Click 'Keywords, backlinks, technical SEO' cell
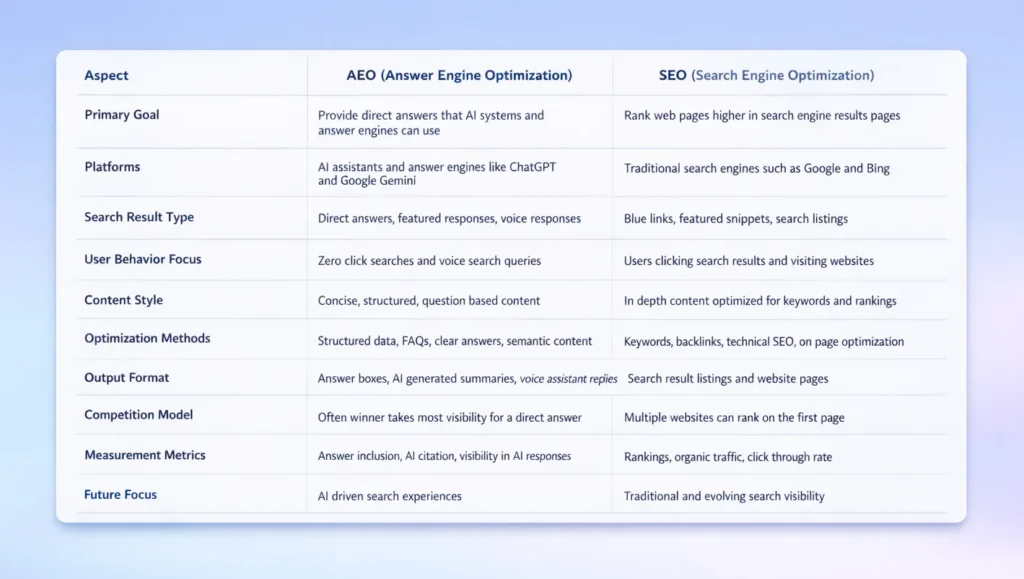Screen dimensions: 1024x579 764,341
